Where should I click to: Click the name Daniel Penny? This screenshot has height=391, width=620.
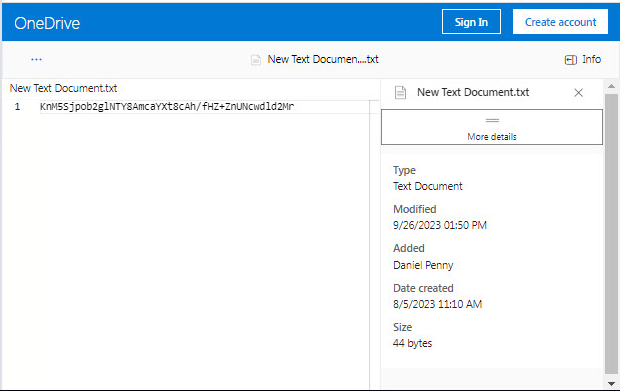pyautogui.click(x=423, y=265)
